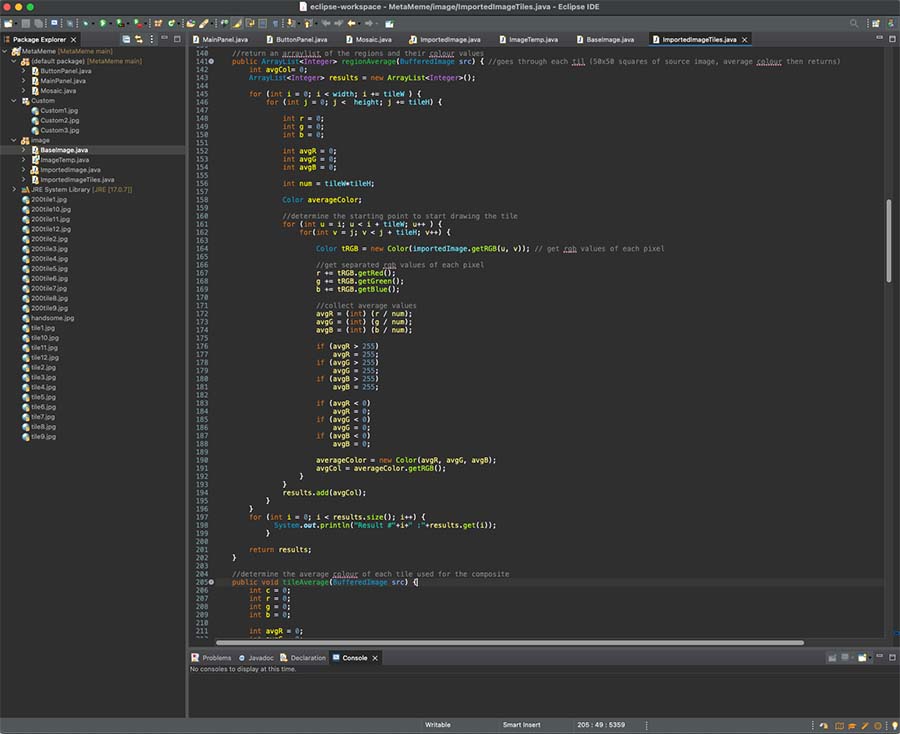Collapse the regionAverage method fold marker
The width and height of the screenshot is (900, 734).
point(211,62)
